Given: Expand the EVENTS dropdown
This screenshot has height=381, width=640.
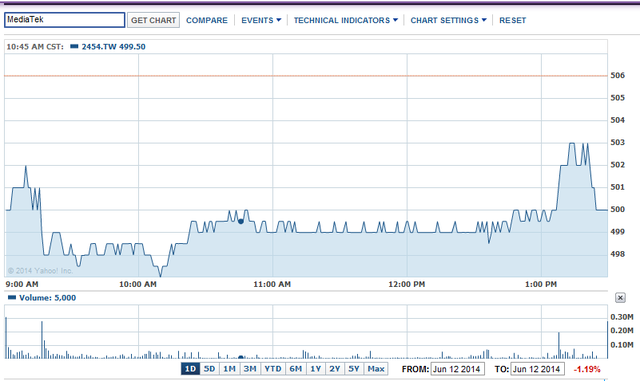Looking at the screenshot, I should pyautogui.click(x=261, y=20).
